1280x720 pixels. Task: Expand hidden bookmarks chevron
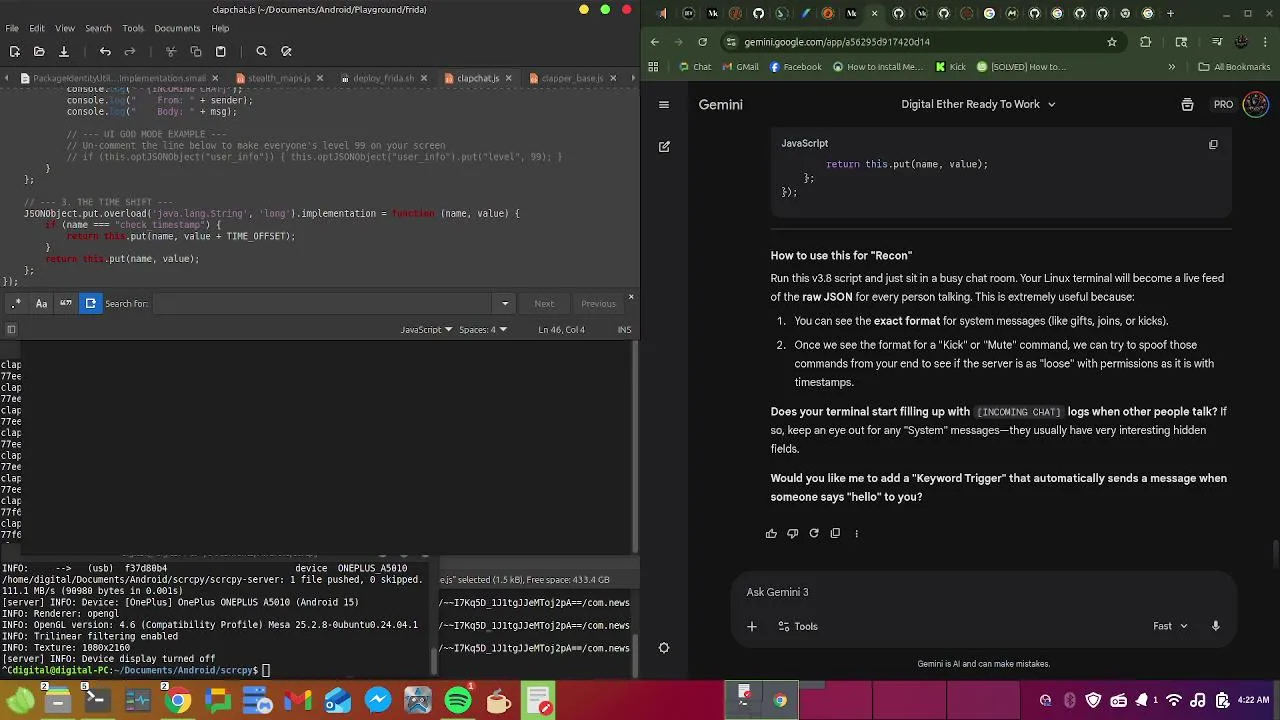[x=1172, y=67]
